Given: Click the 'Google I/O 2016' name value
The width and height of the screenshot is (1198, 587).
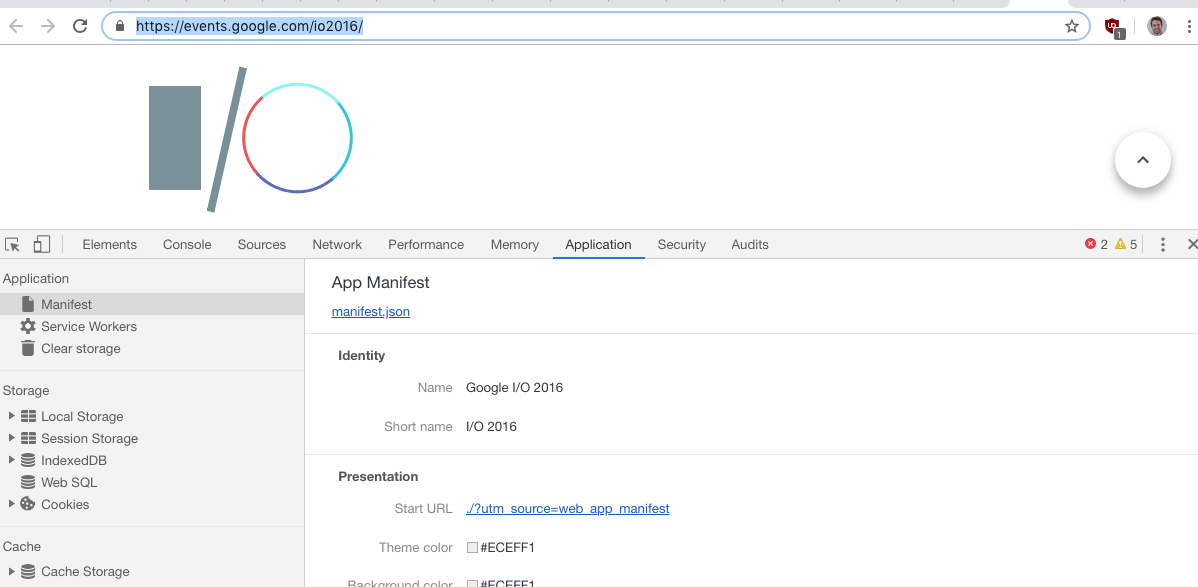Looking at the screenshot, I should pyautogui.click(x=514, y=388).
